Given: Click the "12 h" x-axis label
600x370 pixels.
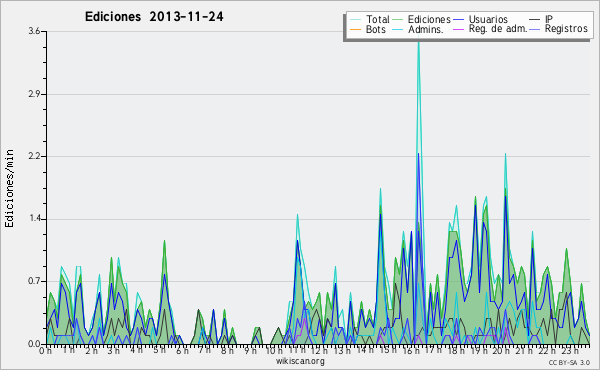Looking at the screenshot, I should [x=319, y=351].
